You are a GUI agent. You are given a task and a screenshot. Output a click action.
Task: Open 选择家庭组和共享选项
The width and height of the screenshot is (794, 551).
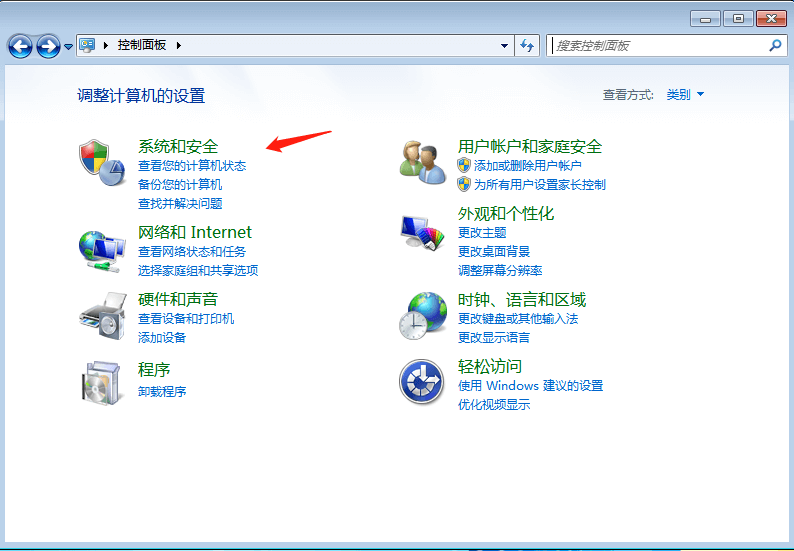198,270
